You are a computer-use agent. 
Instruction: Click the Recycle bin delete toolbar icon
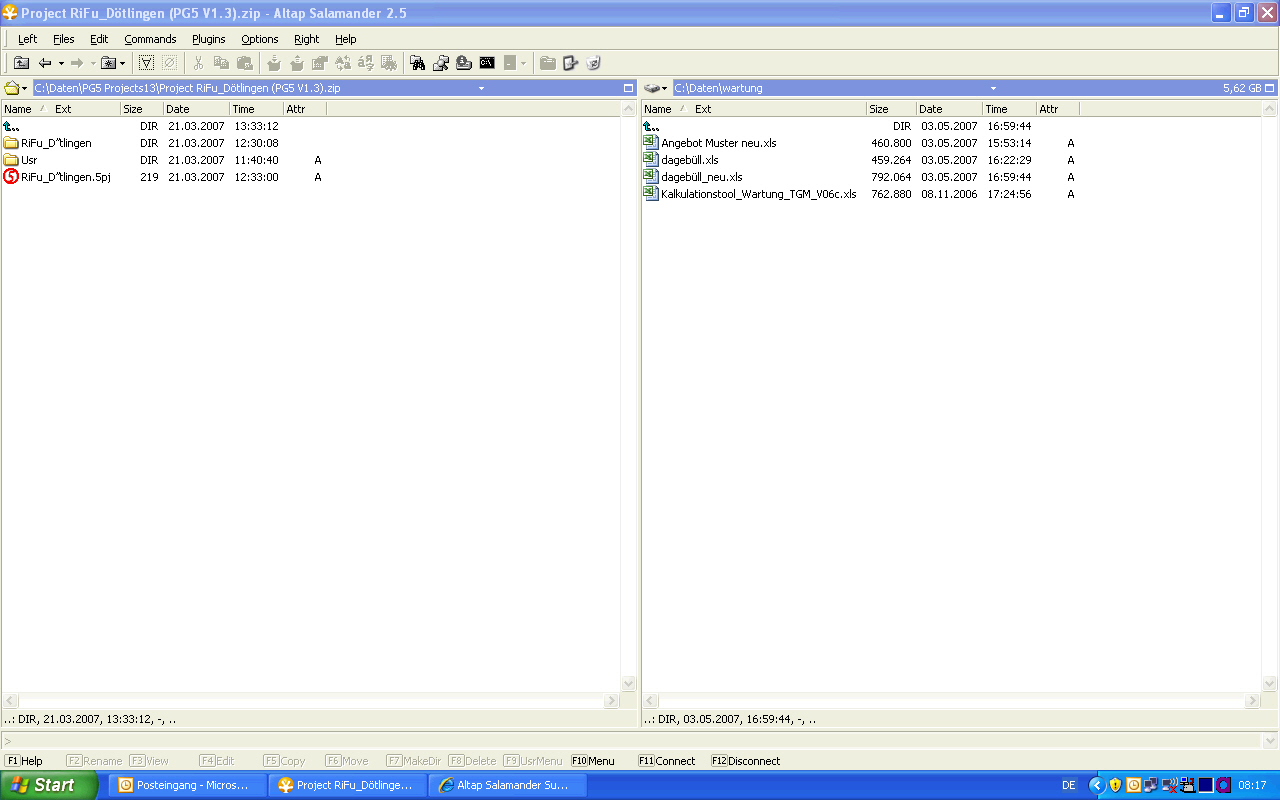[593, 63]
